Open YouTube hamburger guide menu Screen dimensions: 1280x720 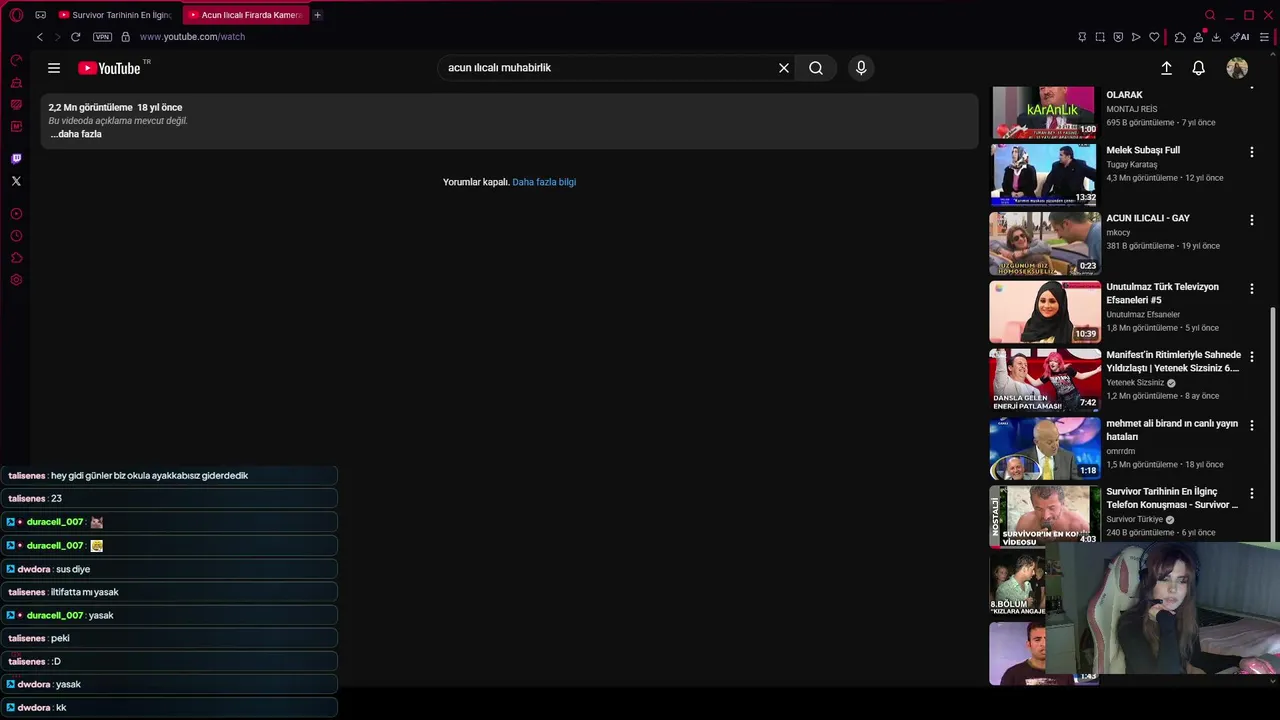click(54, 68)
